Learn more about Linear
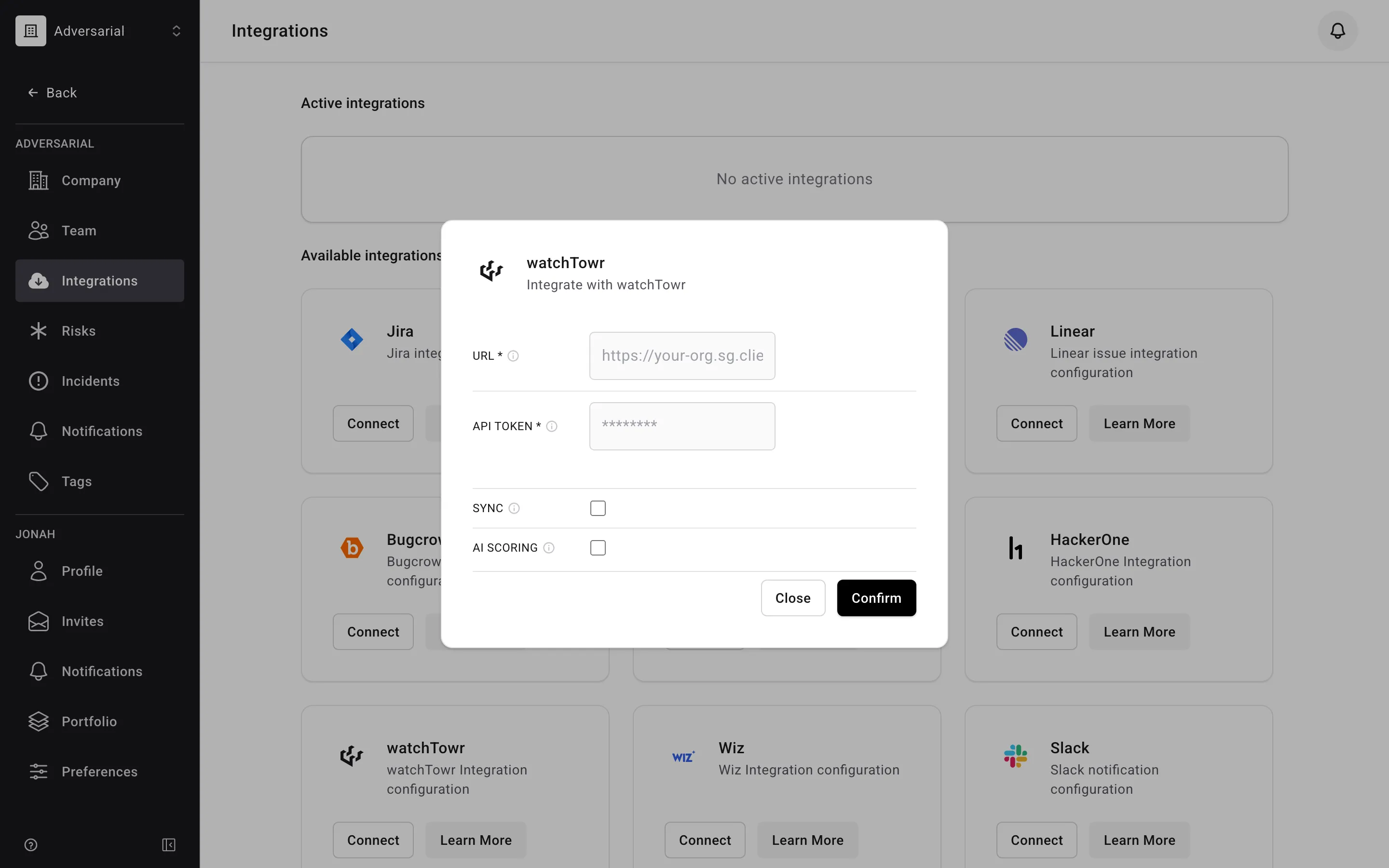1389x868 pixels. click(1139, 424)
